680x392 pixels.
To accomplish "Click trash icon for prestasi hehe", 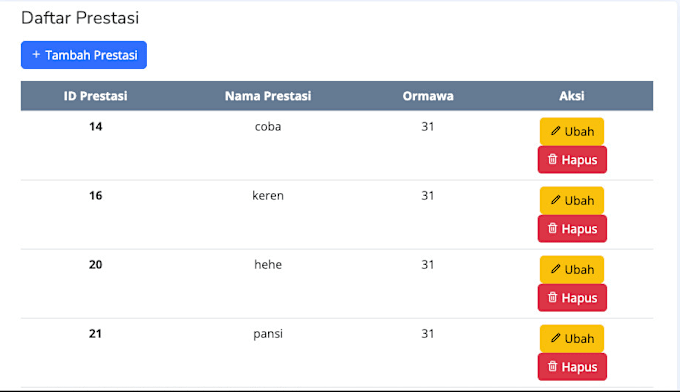I will click(552, 297).
